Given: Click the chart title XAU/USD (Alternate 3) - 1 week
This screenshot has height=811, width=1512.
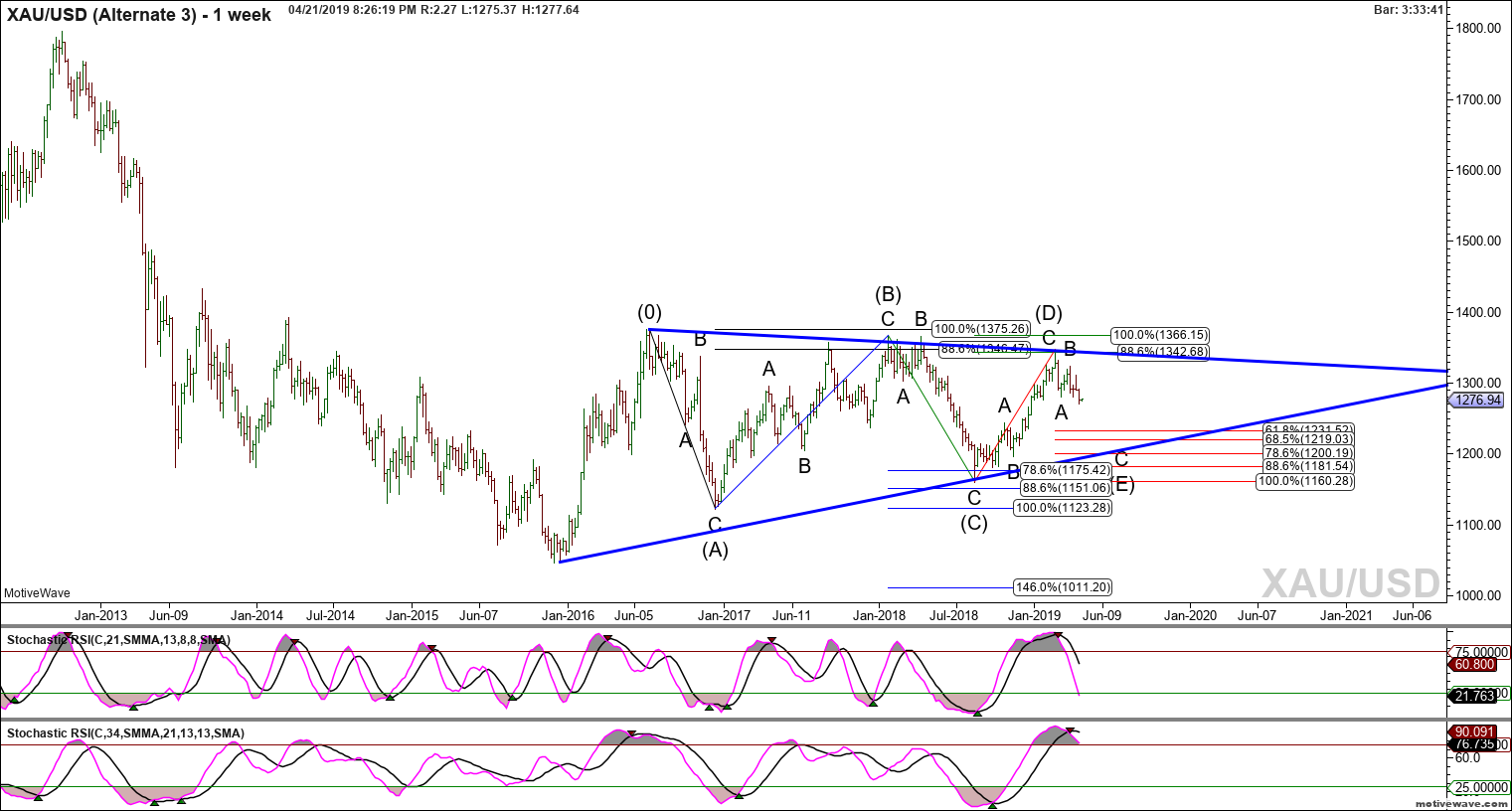Looking at the screenshot, I should click(138, 15).
